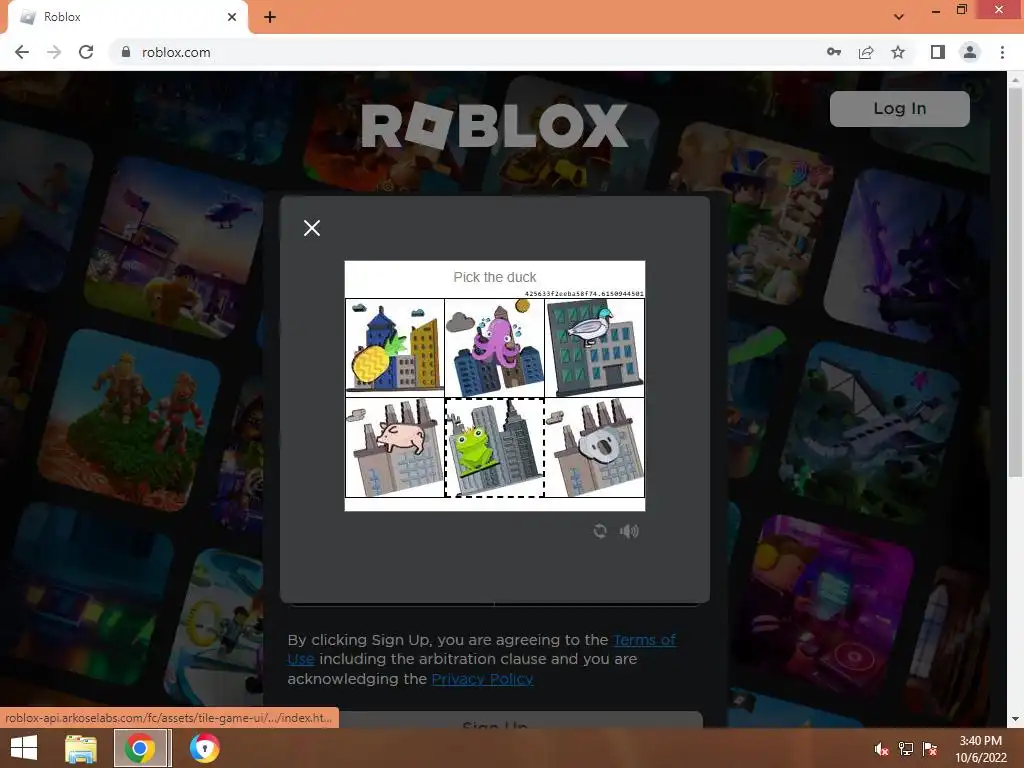Share this page via the share icon

(x=866, y=52)
